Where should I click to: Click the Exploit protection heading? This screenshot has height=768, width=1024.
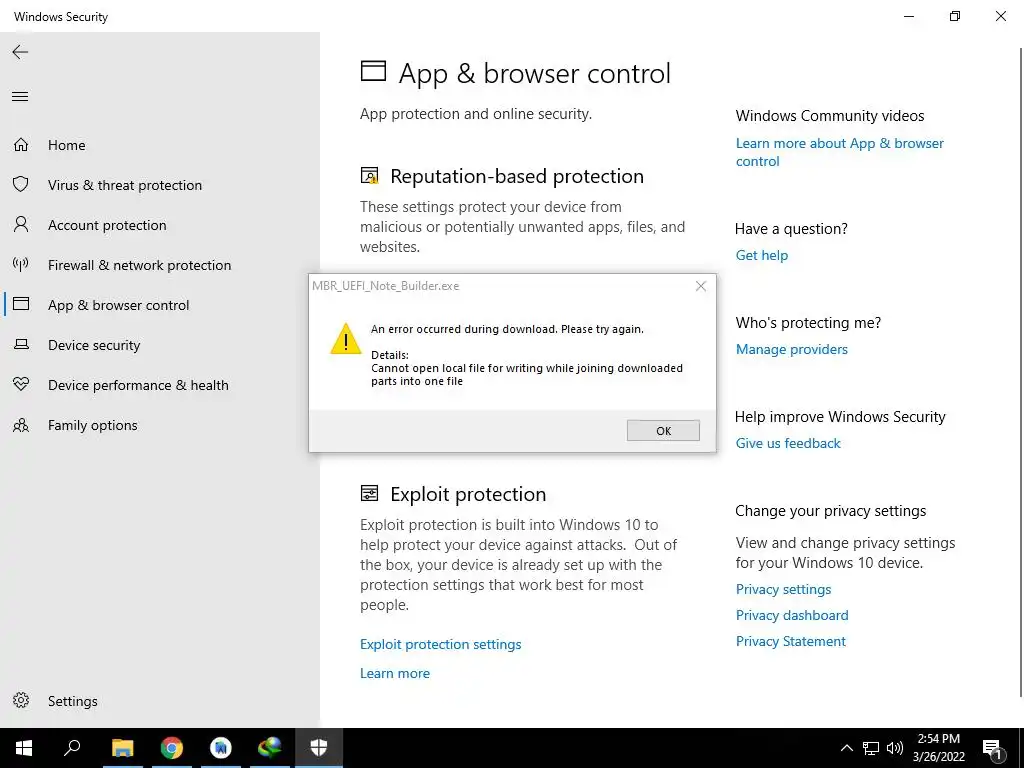[468, 494]
